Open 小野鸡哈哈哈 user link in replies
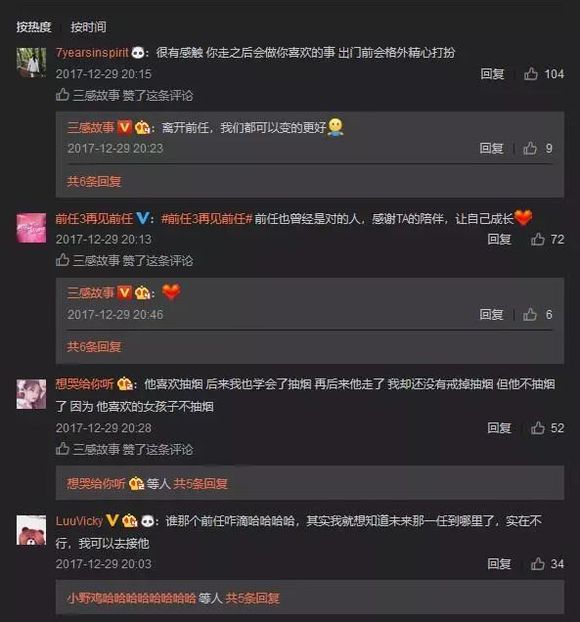 coord(131,598)
